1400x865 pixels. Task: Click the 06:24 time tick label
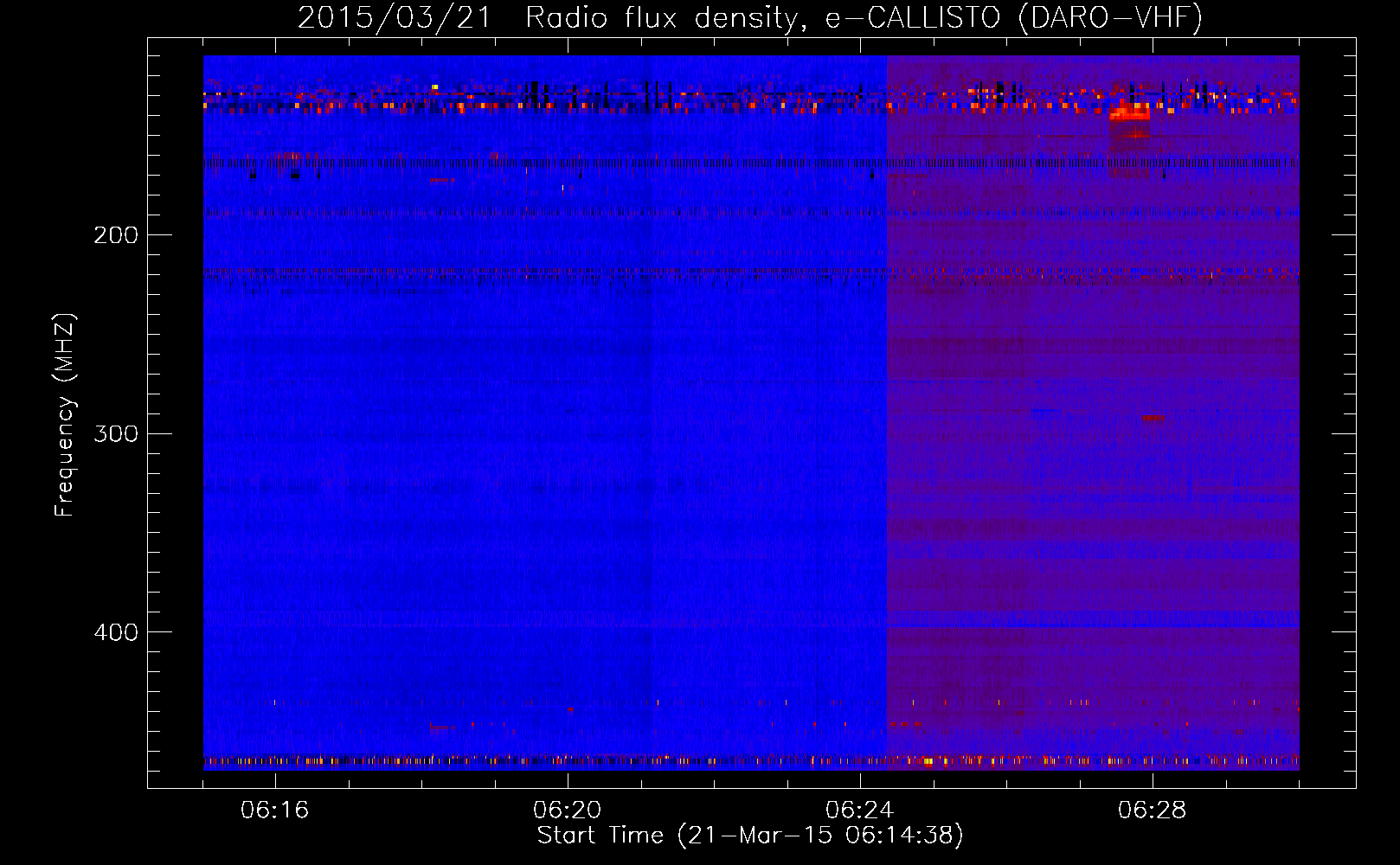pos(860,811)
